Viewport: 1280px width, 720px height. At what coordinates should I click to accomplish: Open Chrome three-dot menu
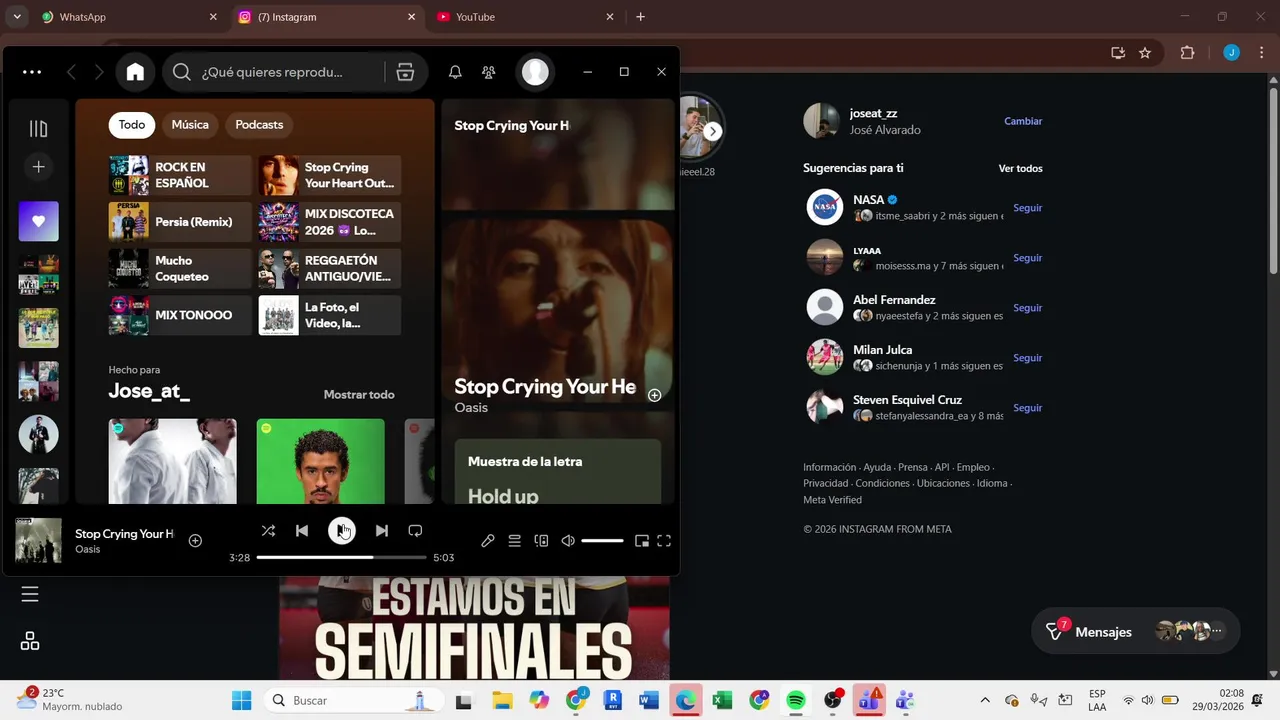point(1262,53)
